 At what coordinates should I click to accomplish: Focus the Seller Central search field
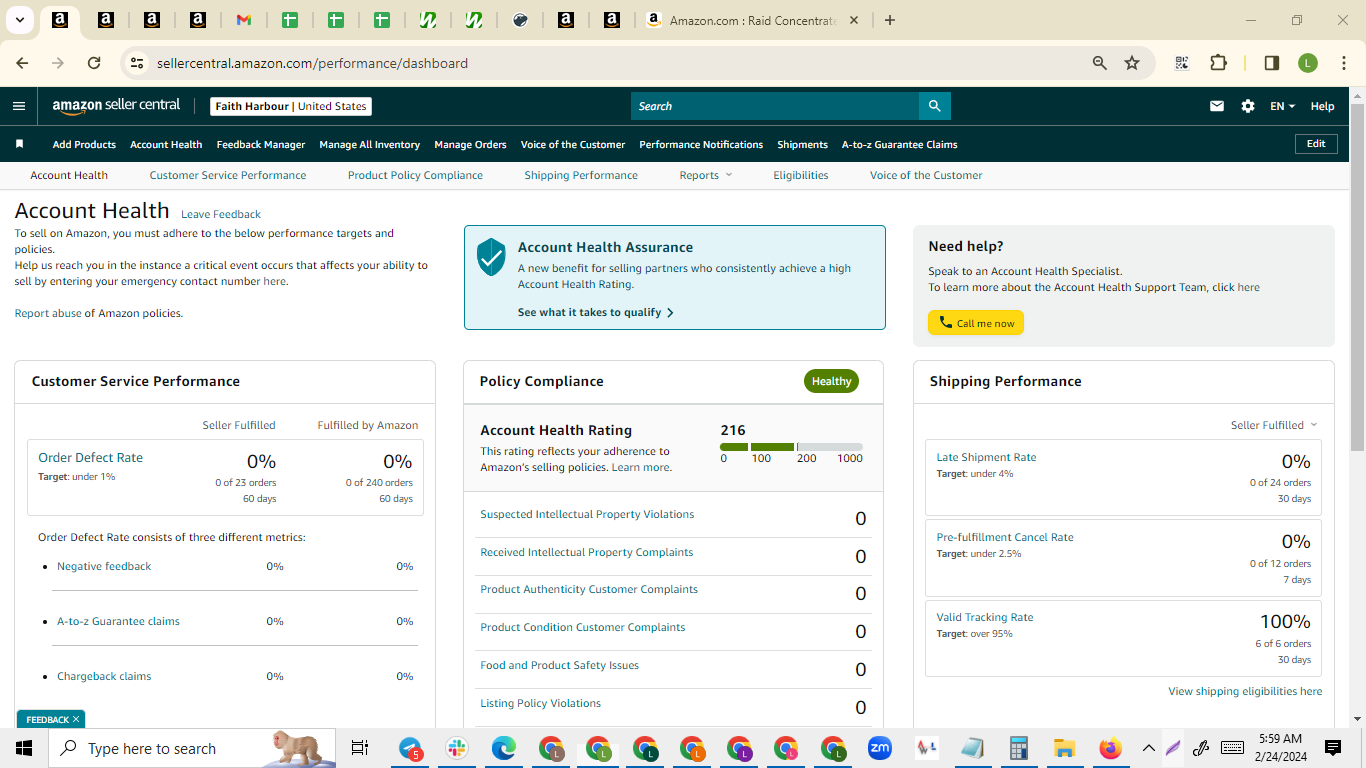tap(775, 106)
